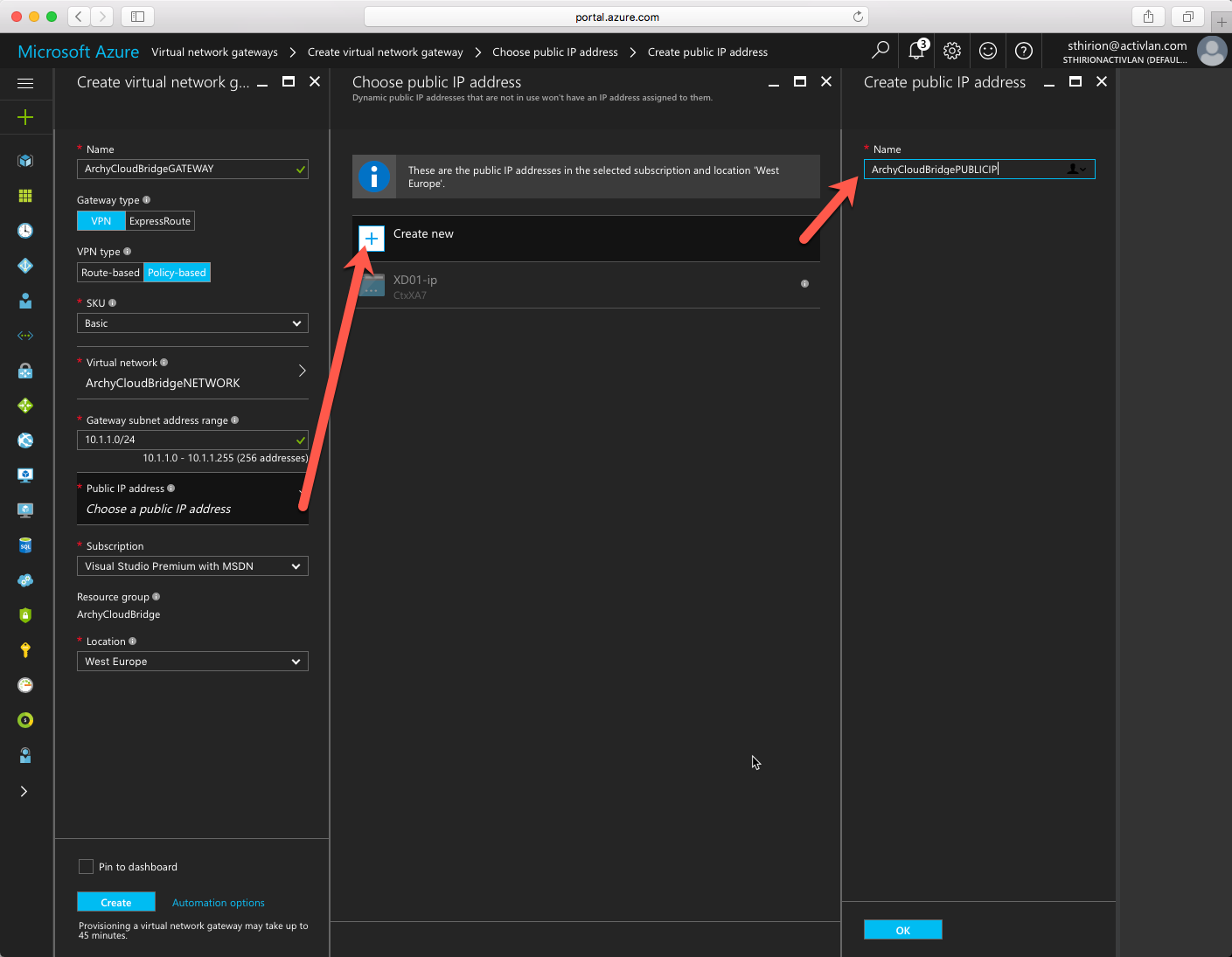This screenshot has width=1232, height=957.
Task: Choose Route-based VPN type
Action: coord(110,273)
